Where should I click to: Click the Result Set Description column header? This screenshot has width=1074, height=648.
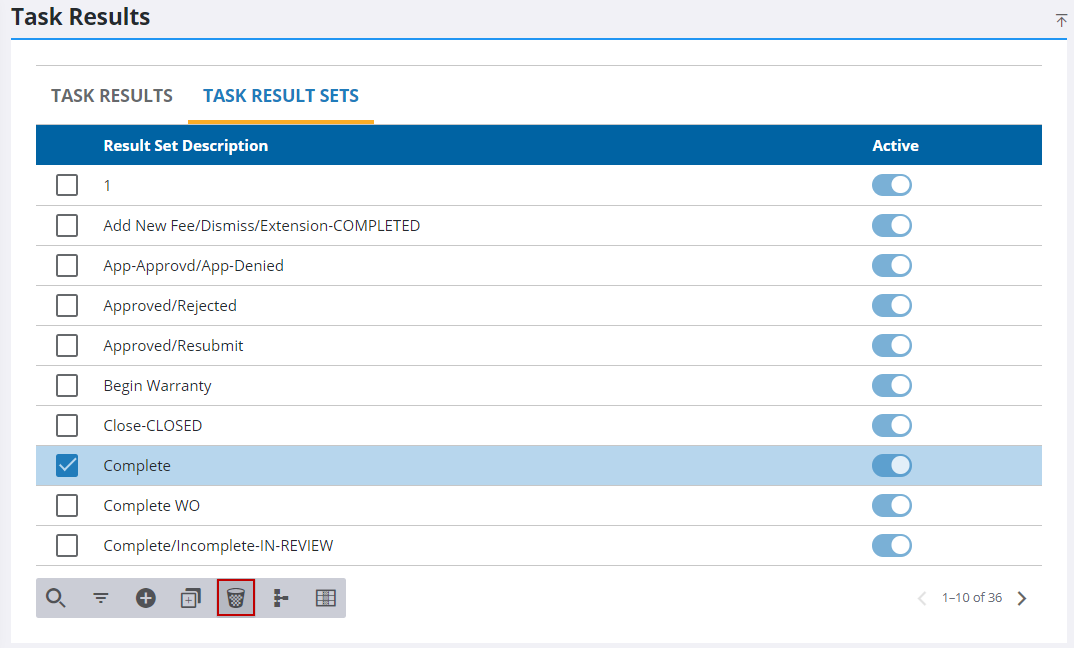click(x=186, y=145)
